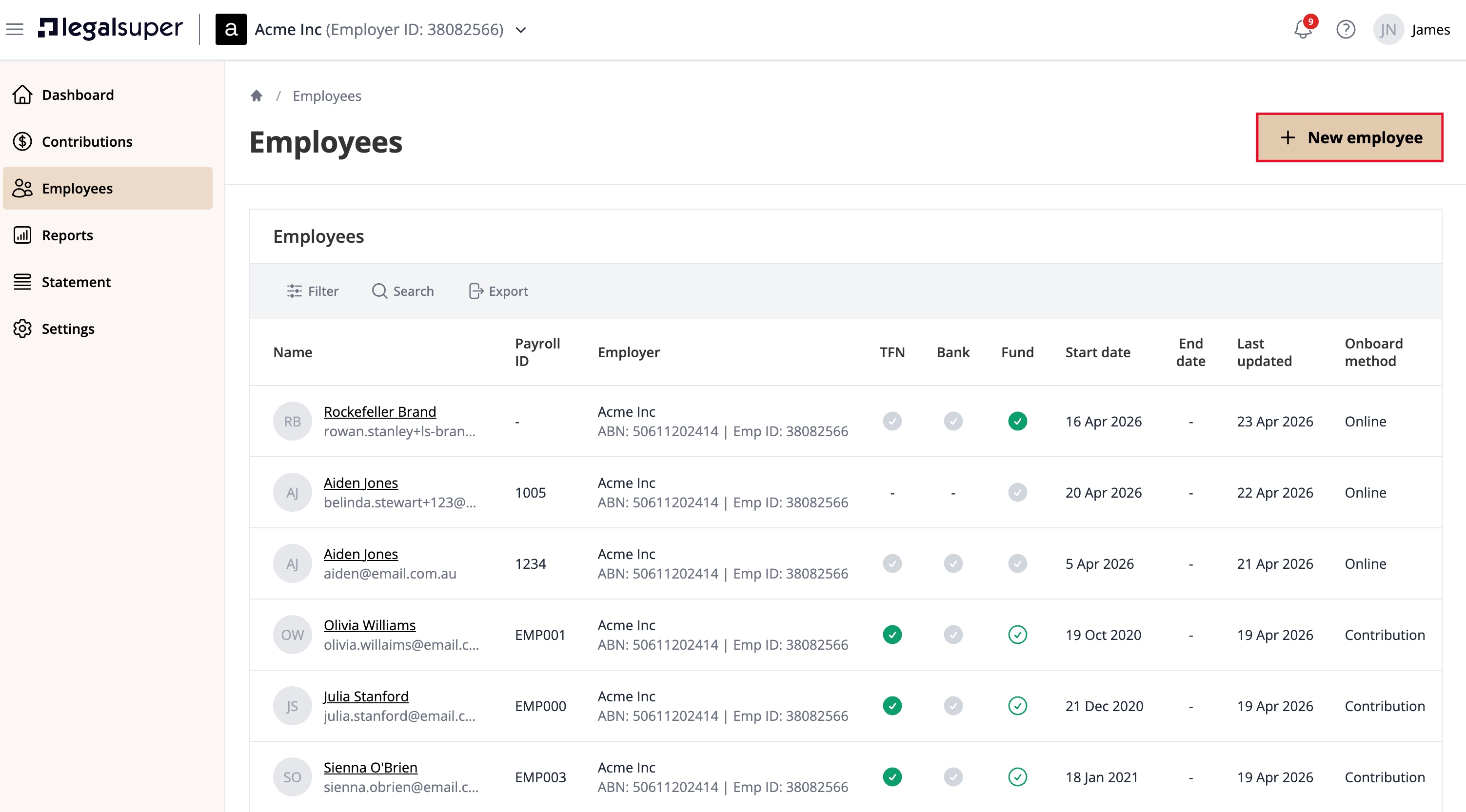1466x812 pixels.
Task: Click the EMP001 payroll ID cell
Action: [540, 635]
